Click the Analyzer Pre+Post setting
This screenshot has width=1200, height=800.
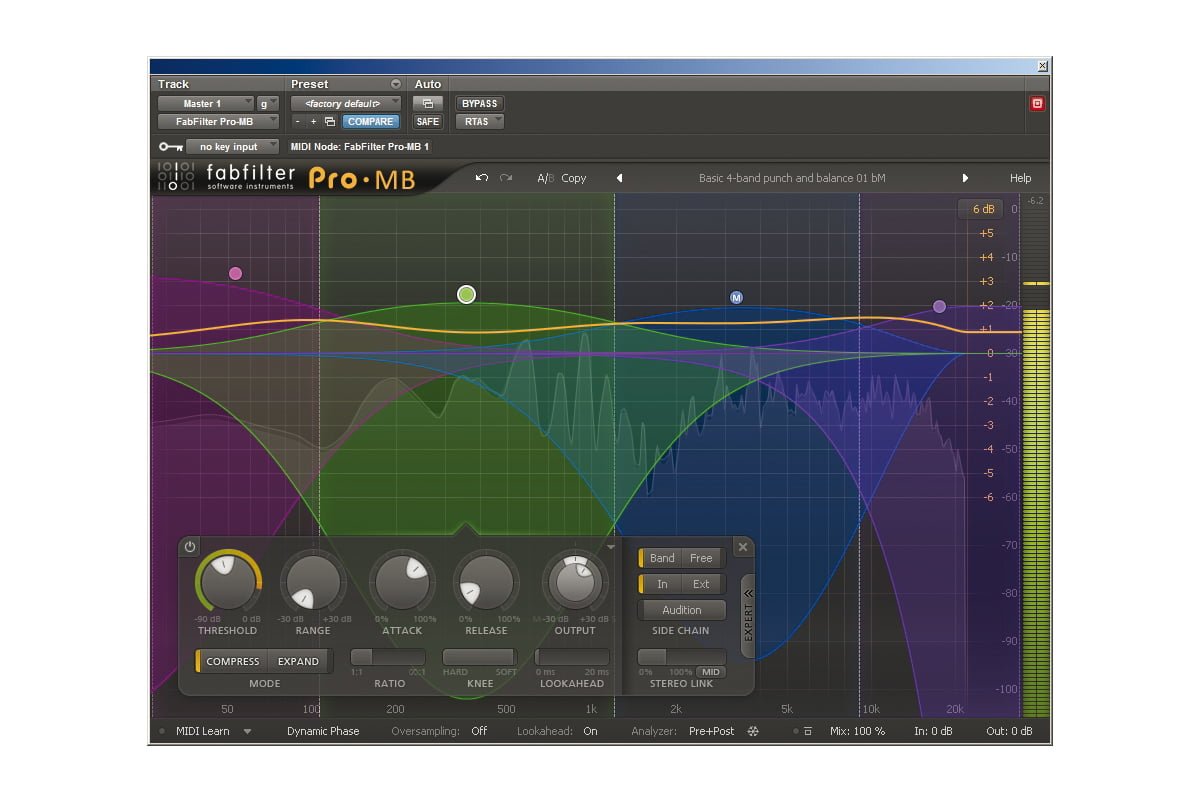coord(711,731)
